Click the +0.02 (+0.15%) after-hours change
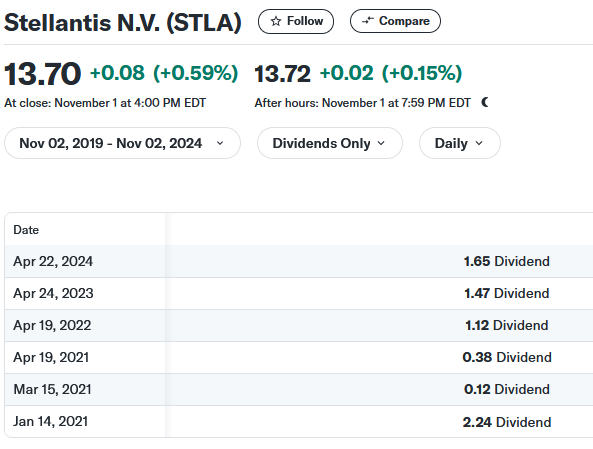The height and width of the screenshot is (449, 593). 391,73
